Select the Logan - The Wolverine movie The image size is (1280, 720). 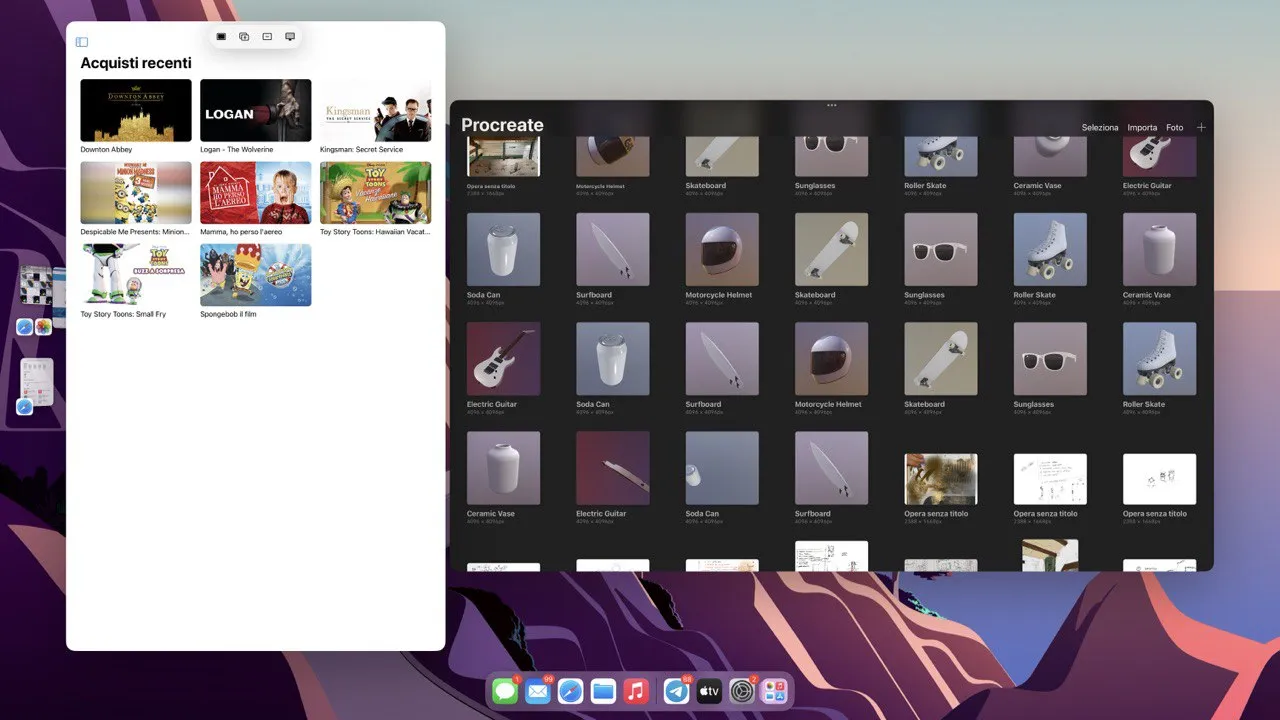[255, 110]
